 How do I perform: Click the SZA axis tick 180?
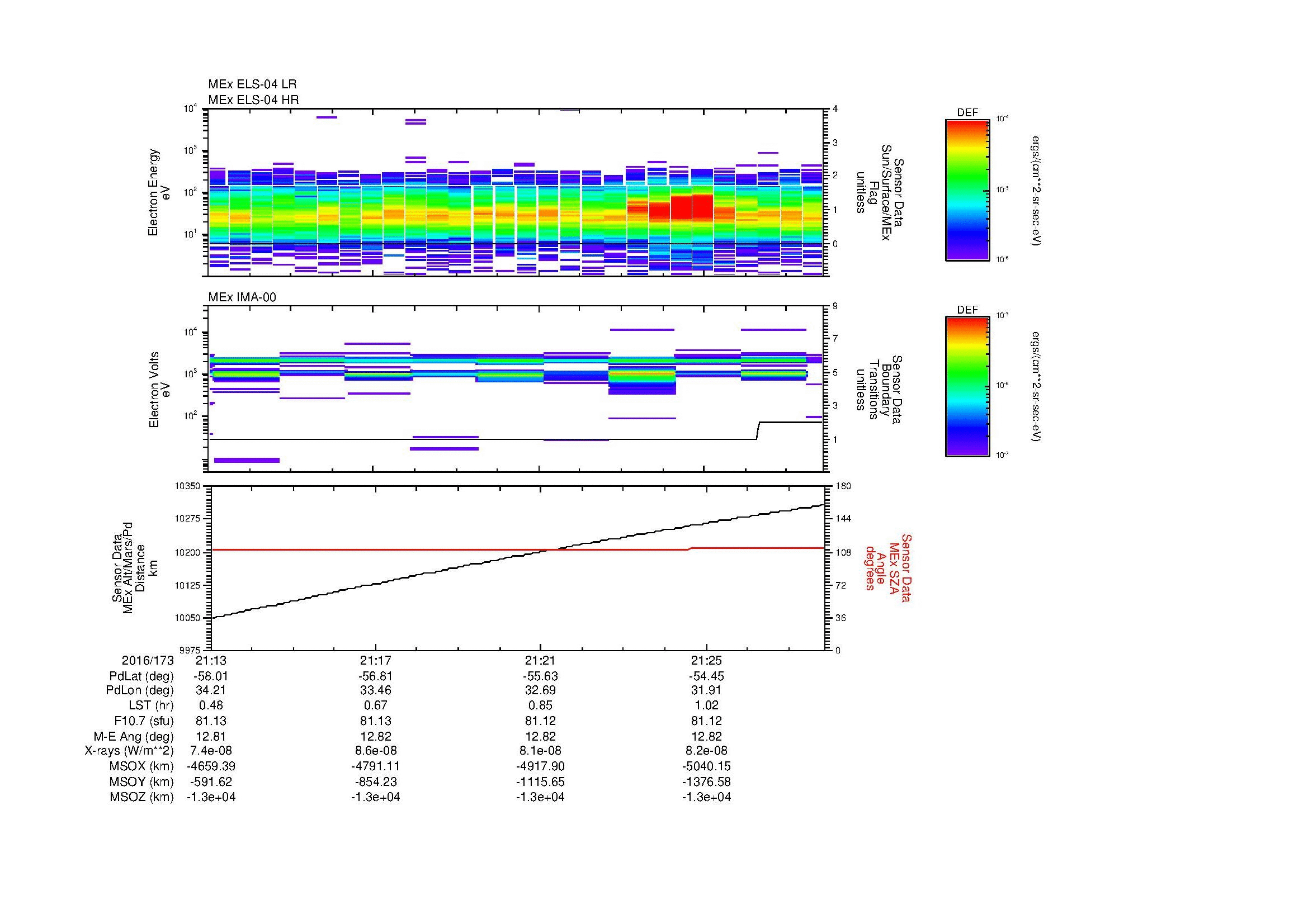(x=843, y=486)
